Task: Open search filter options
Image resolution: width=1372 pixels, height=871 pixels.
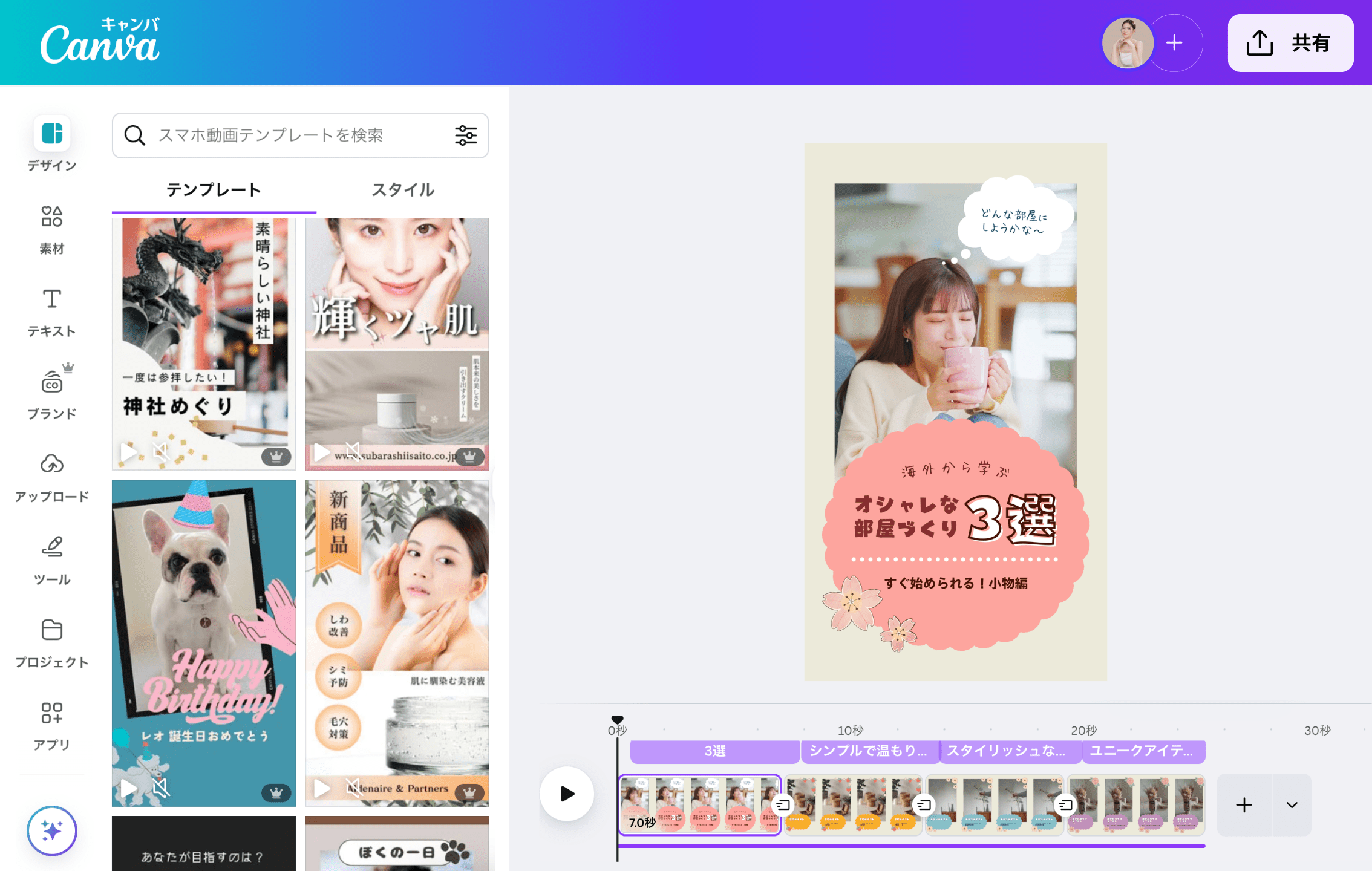Action: click(465, 135)
